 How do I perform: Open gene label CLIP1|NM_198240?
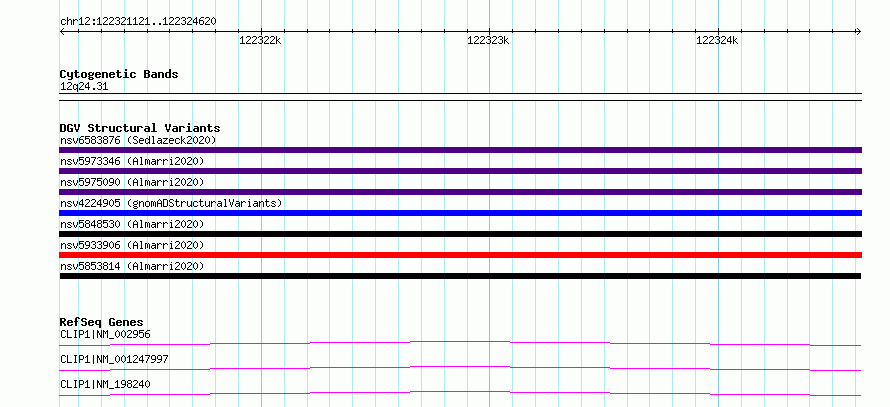tap(105, 384)
